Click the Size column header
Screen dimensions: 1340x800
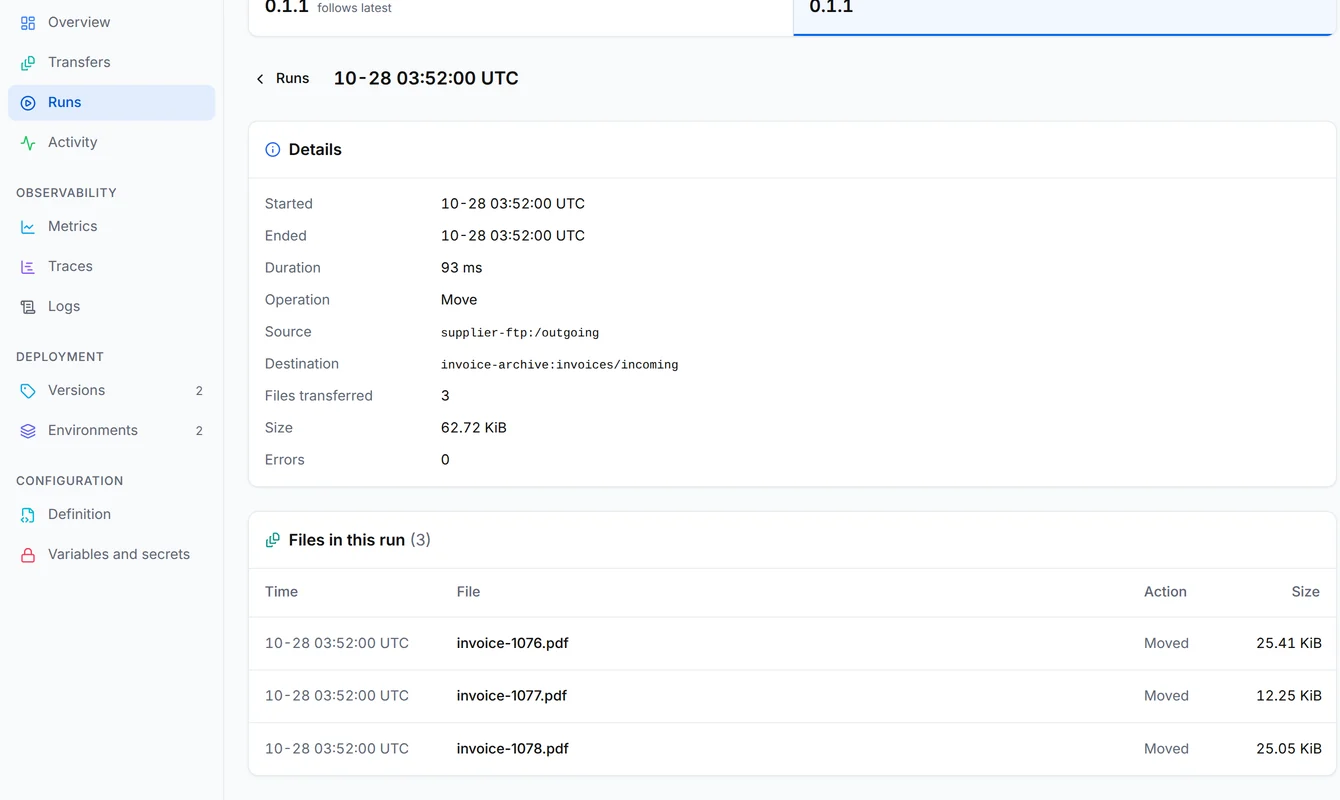1305,592
